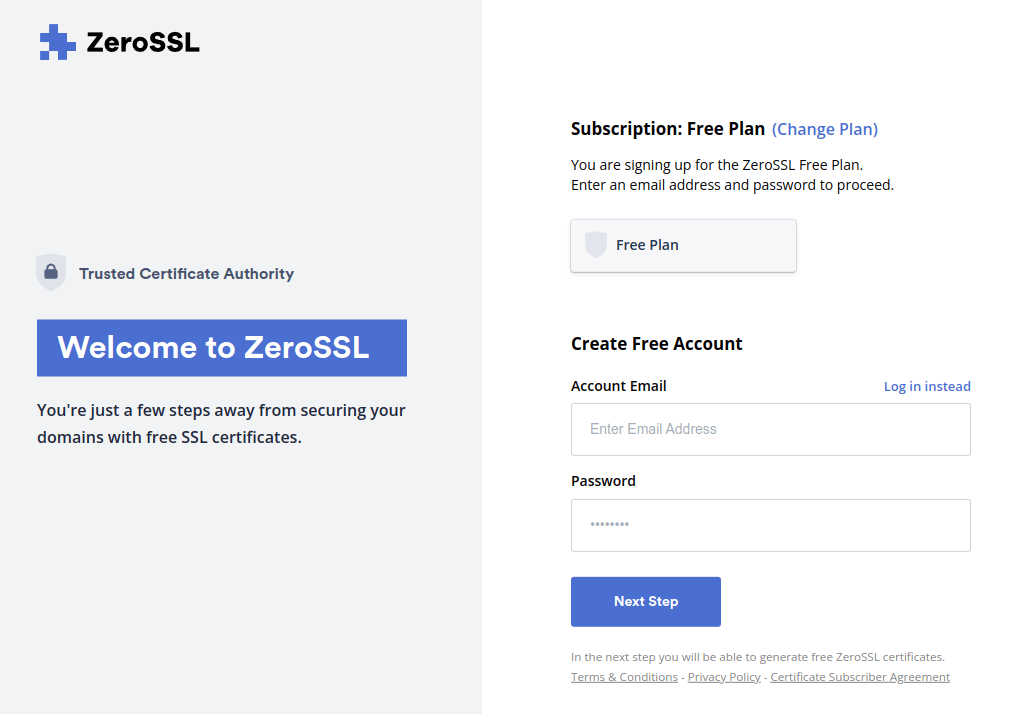Click the Create Free Account heading
Image resolution: width=1036 pixels, height=714 pixels.
(x=656, y=344)
